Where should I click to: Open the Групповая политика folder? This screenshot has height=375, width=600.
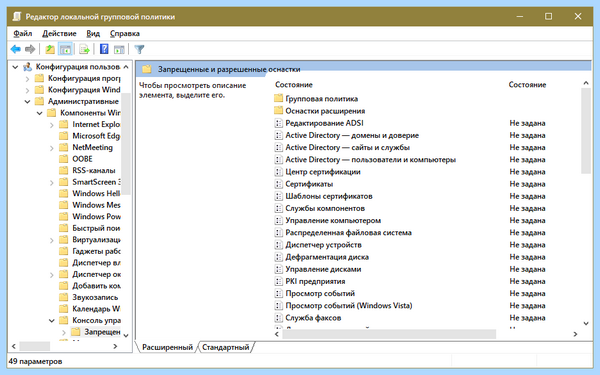316,99
